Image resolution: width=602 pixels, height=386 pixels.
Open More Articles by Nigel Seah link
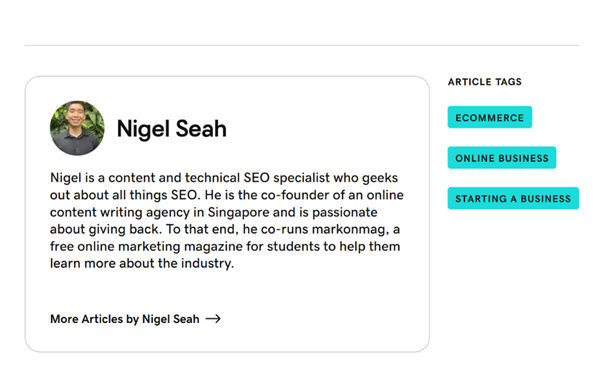pyautogui.click(x=135, y=319)
